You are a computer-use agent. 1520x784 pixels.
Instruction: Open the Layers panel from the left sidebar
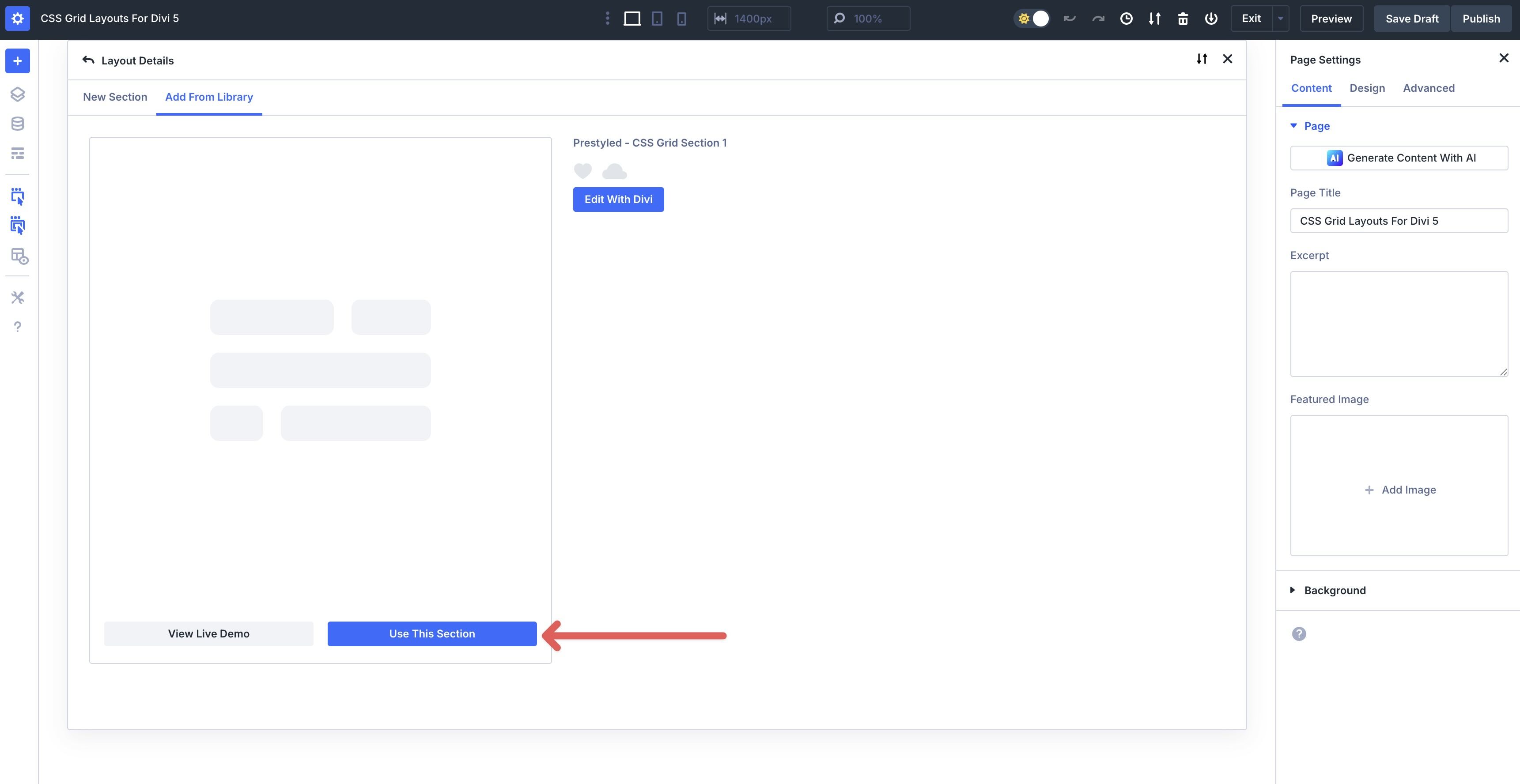click(17, 94)
